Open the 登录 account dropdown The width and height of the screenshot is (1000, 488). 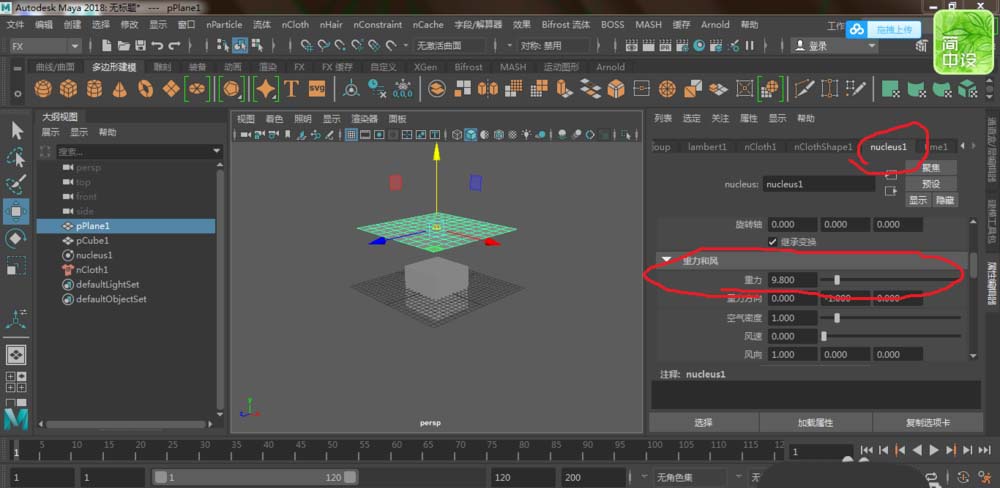click(834, 46)
